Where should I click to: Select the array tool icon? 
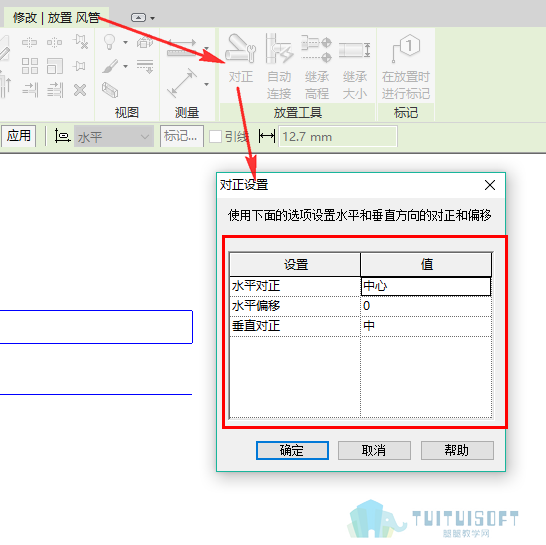pos(30,66)
